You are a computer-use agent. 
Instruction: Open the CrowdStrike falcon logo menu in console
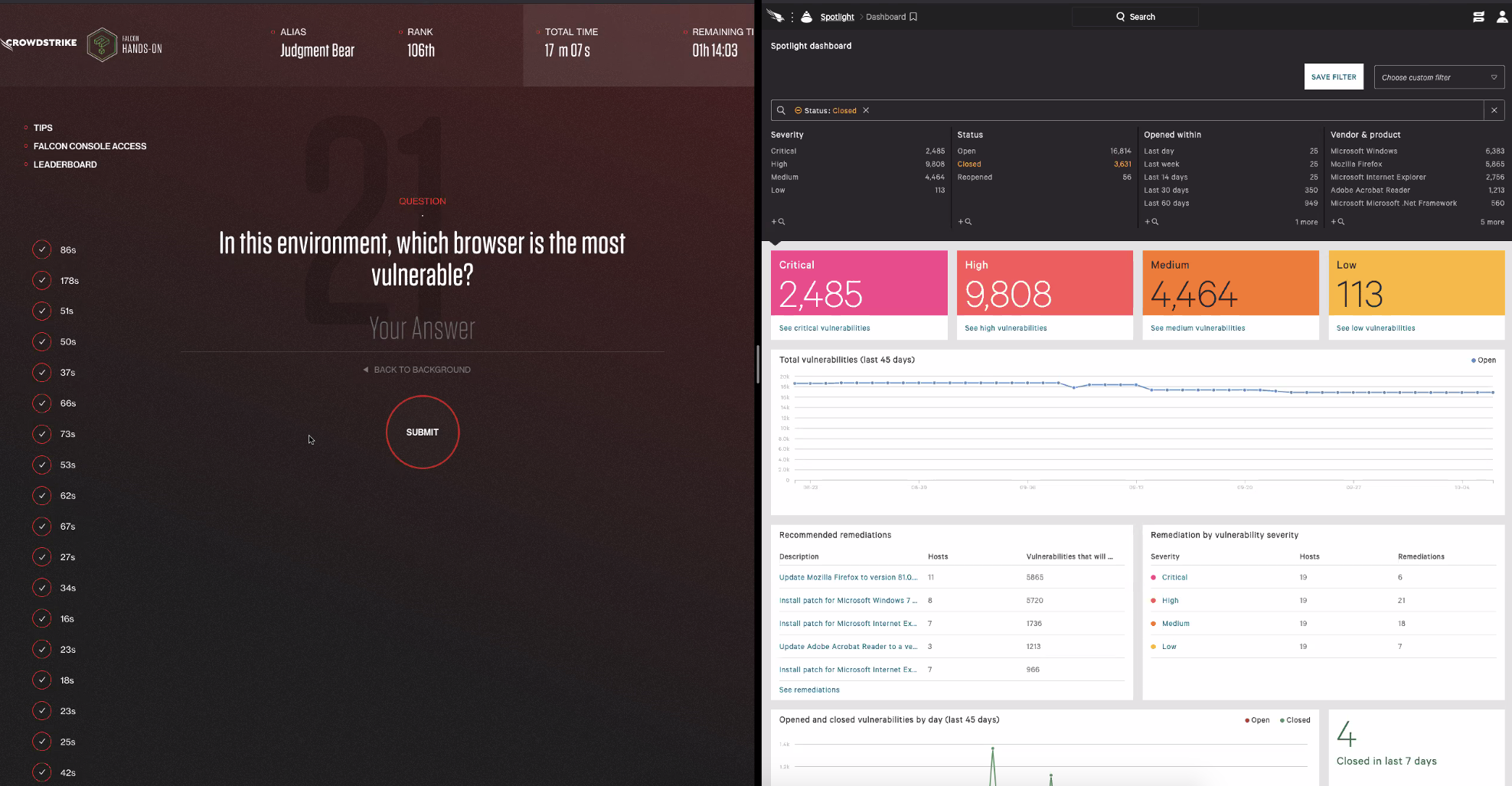coord(775,16)
